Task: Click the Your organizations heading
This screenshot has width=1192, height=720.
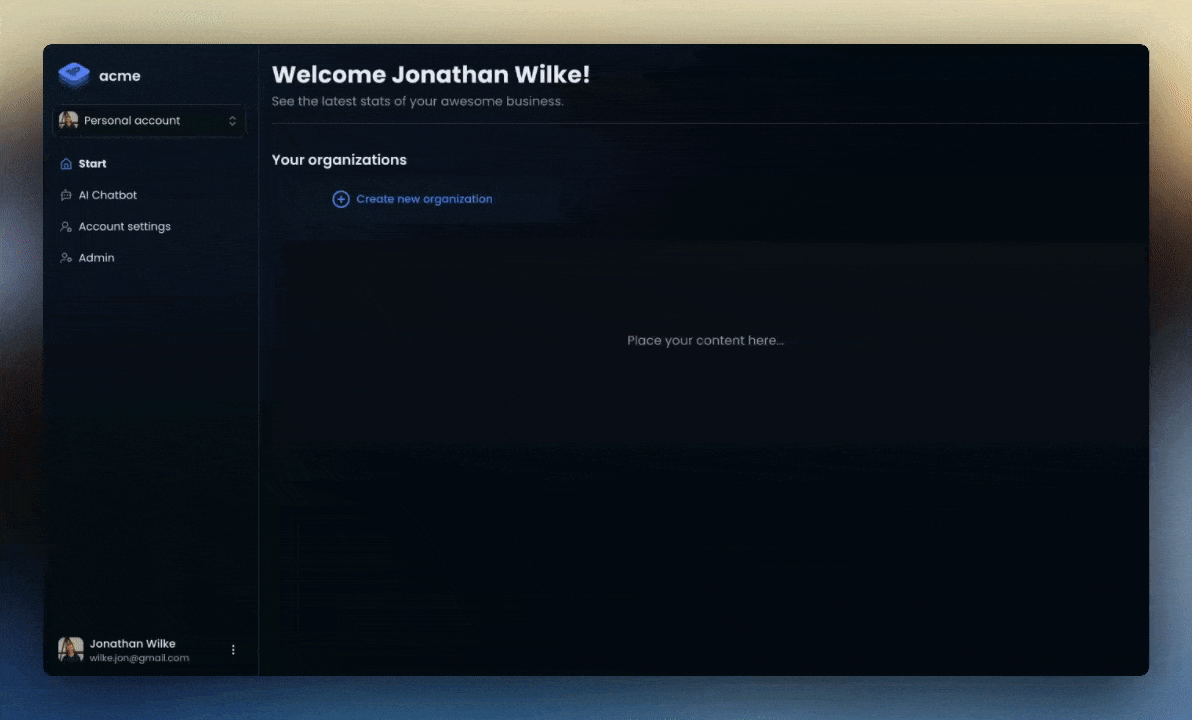Action: coord(339,160)
